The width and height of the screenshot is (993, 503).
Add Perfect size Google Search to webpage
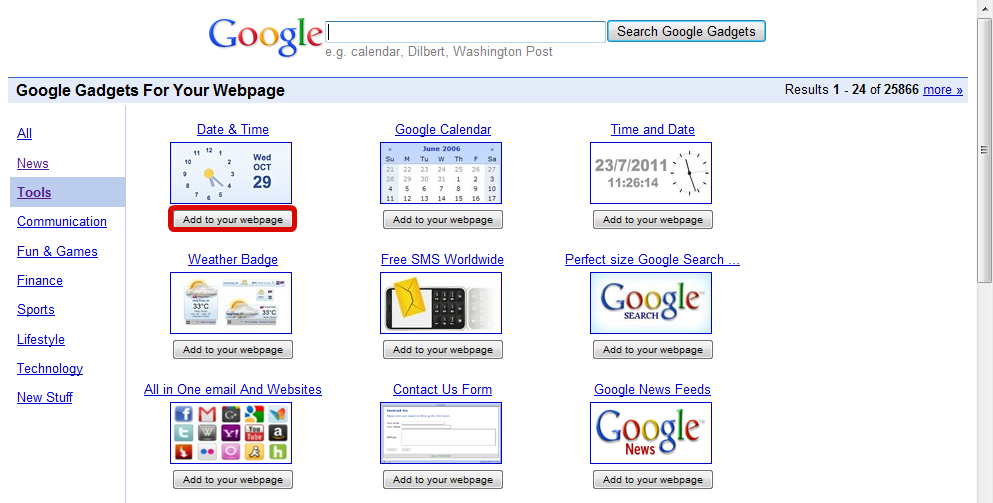652,350
